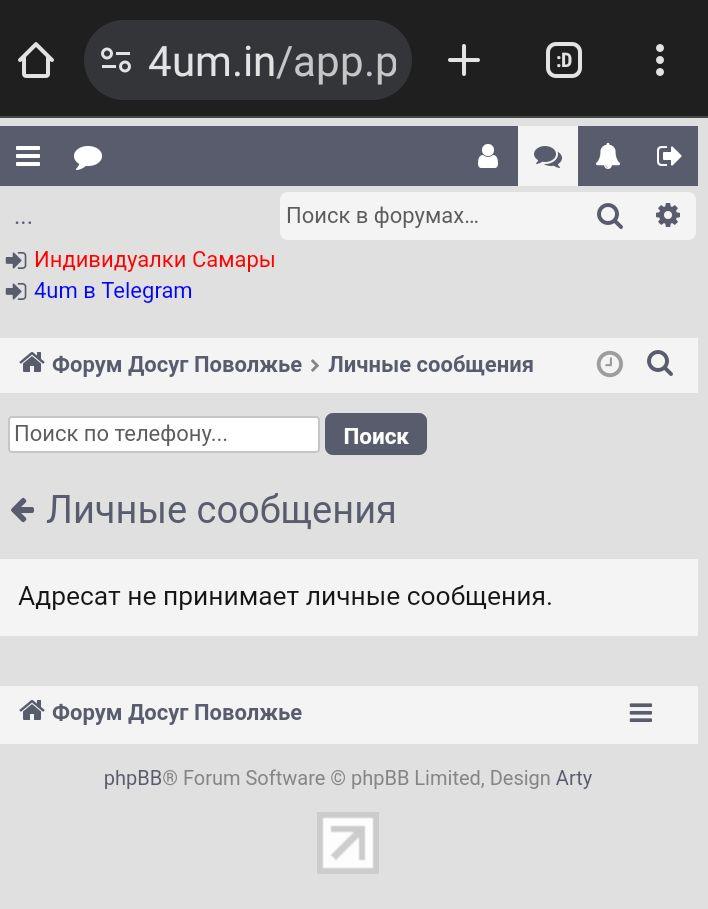Image resolution: width=708 pixels, height=909 pixels.
Task: Click the speech bubble icon in navbar
Action: point(88,157)
